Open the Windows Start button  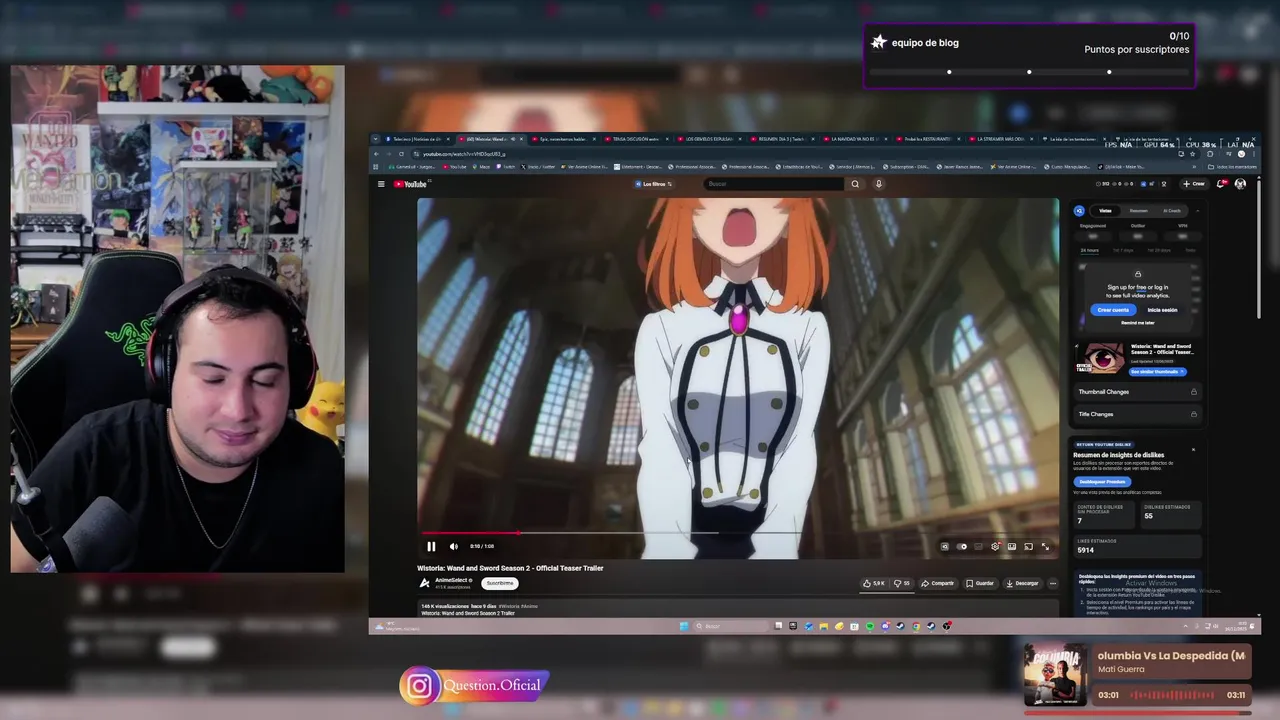point(684,626)
